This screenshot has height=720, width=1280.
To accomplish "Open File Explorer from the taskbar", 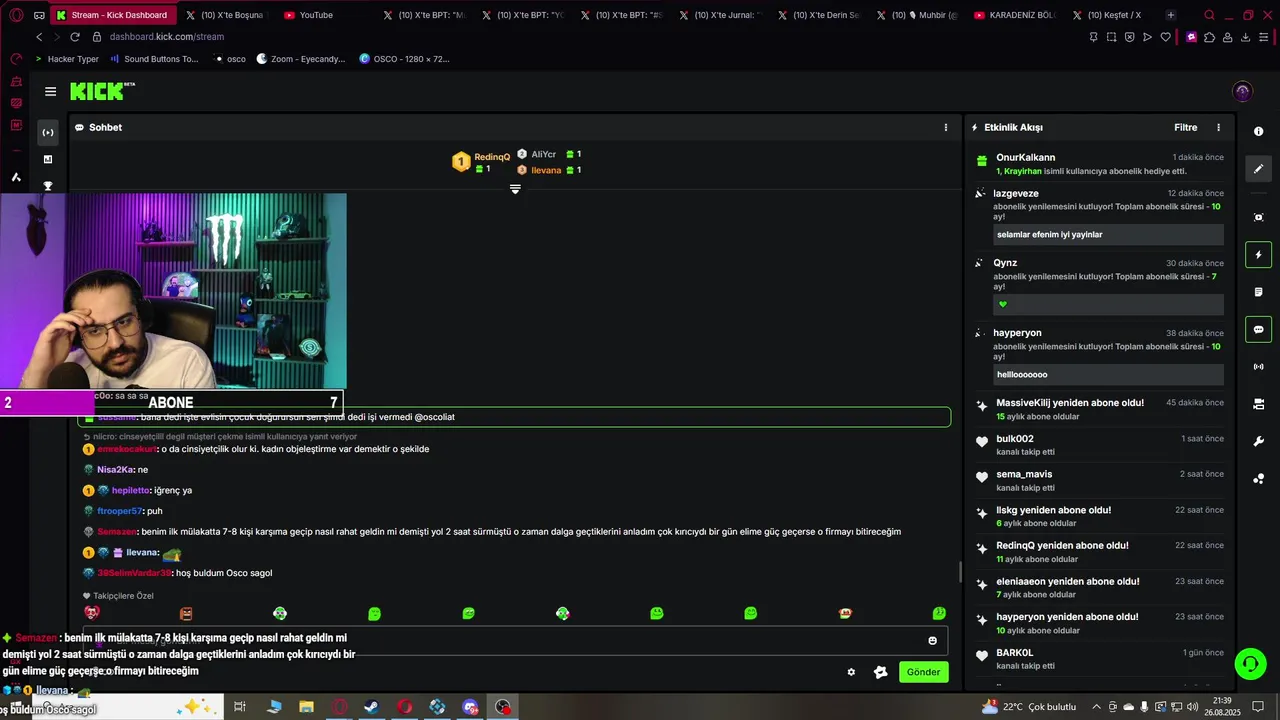I will coord(306,707).
